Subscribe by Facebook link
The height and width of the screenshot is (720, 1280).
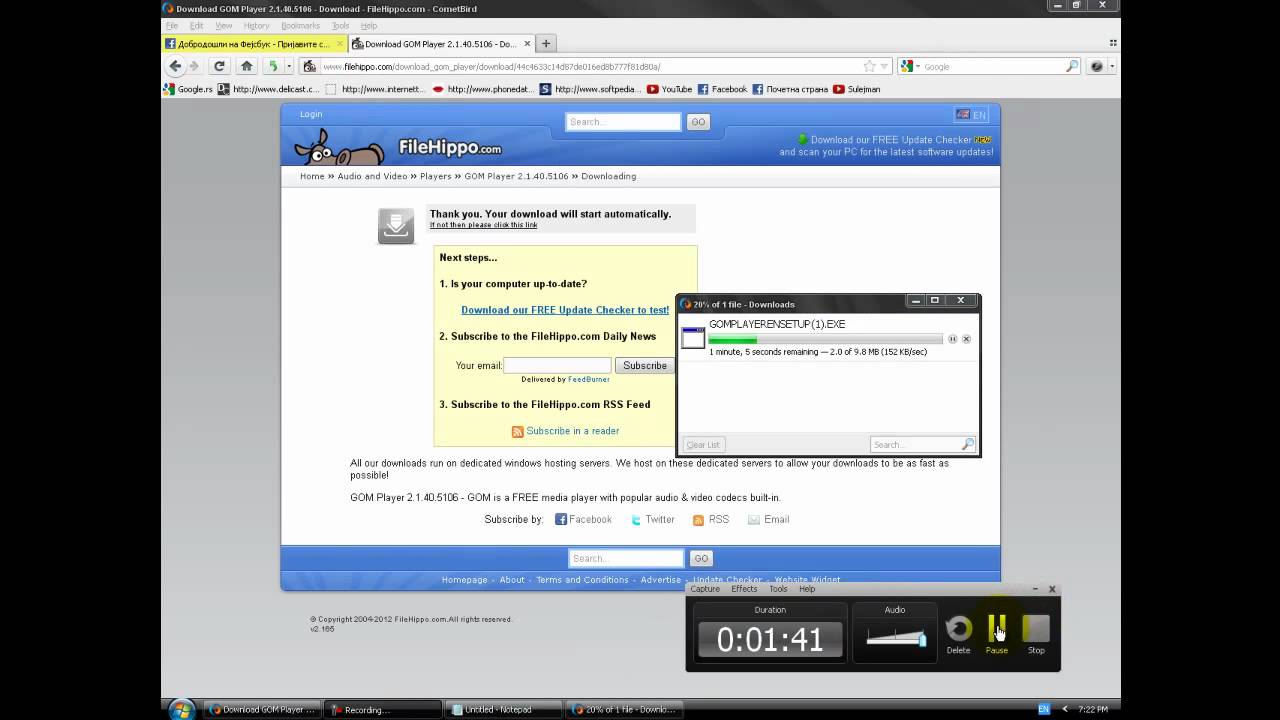(x=583, y=519)
